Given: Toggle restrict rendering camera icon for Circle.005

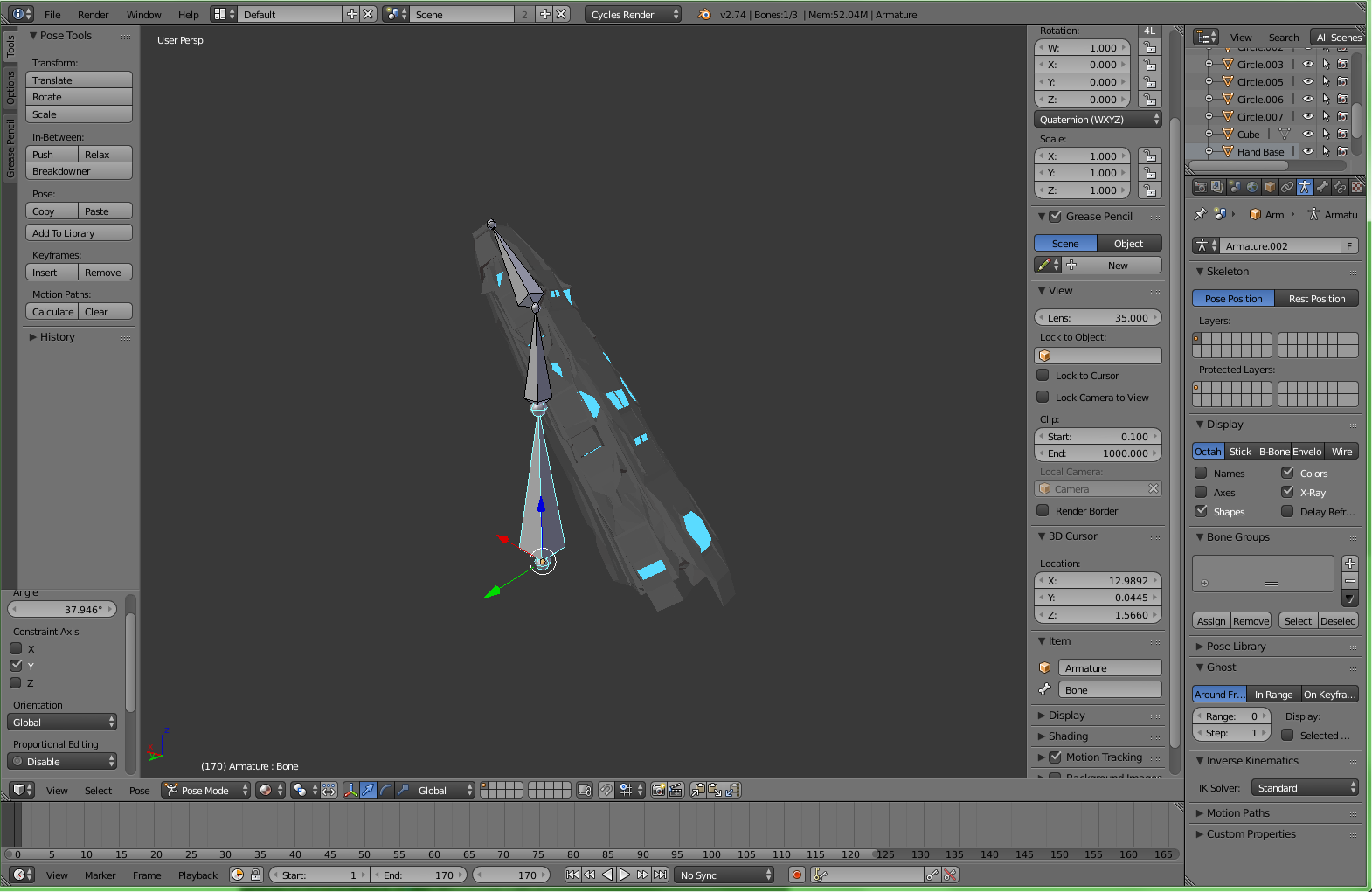Looking at the screenshot, I should coord(1343,81).
